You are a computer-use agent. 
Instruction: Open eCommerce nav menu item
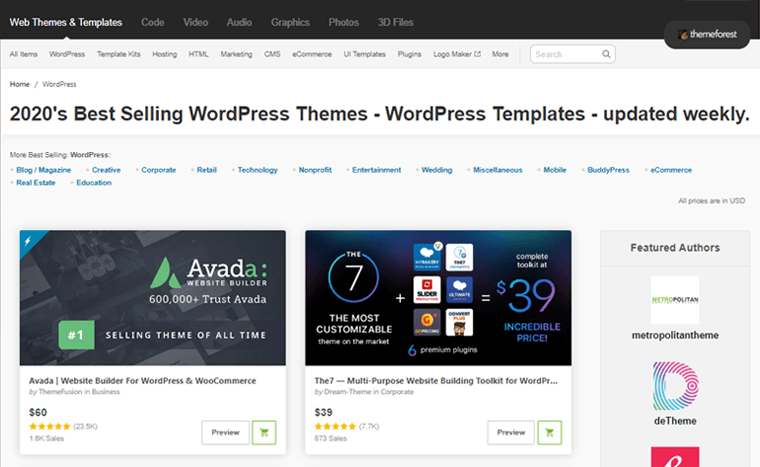[312, 54]
